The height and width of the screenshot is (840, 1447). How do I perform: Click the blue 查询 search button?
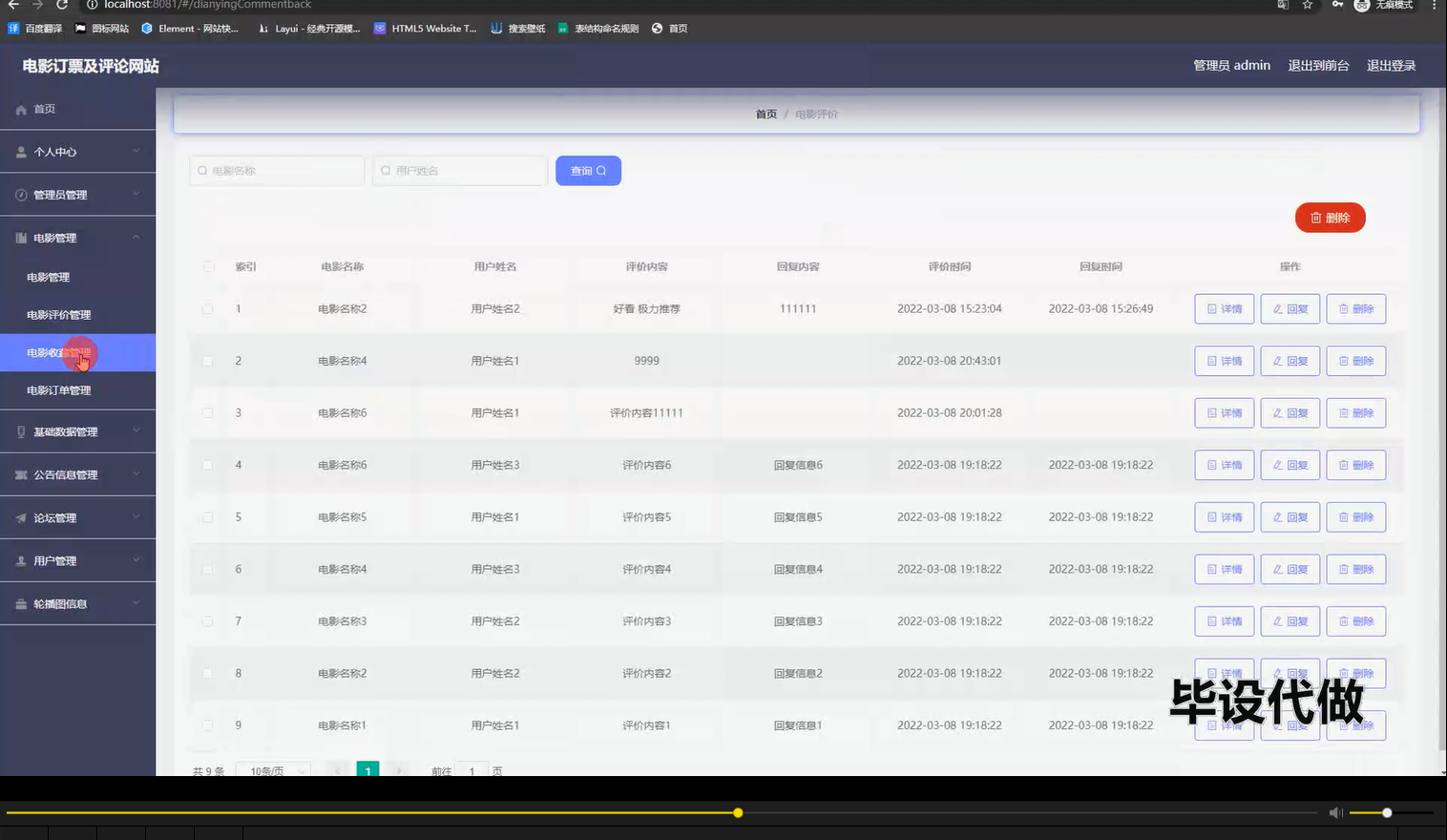pyautogui.click(x=588, y=171)
